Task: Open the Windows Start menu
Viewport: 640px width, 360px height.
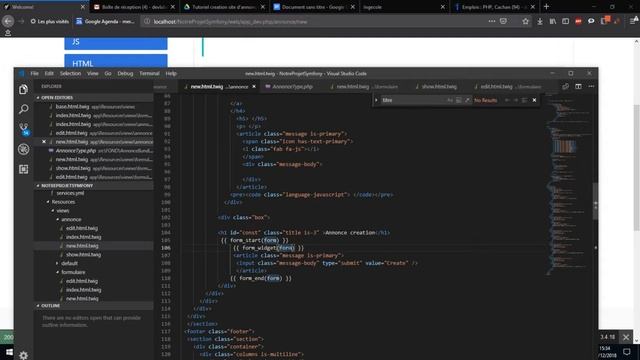Action: click(8, 352)
